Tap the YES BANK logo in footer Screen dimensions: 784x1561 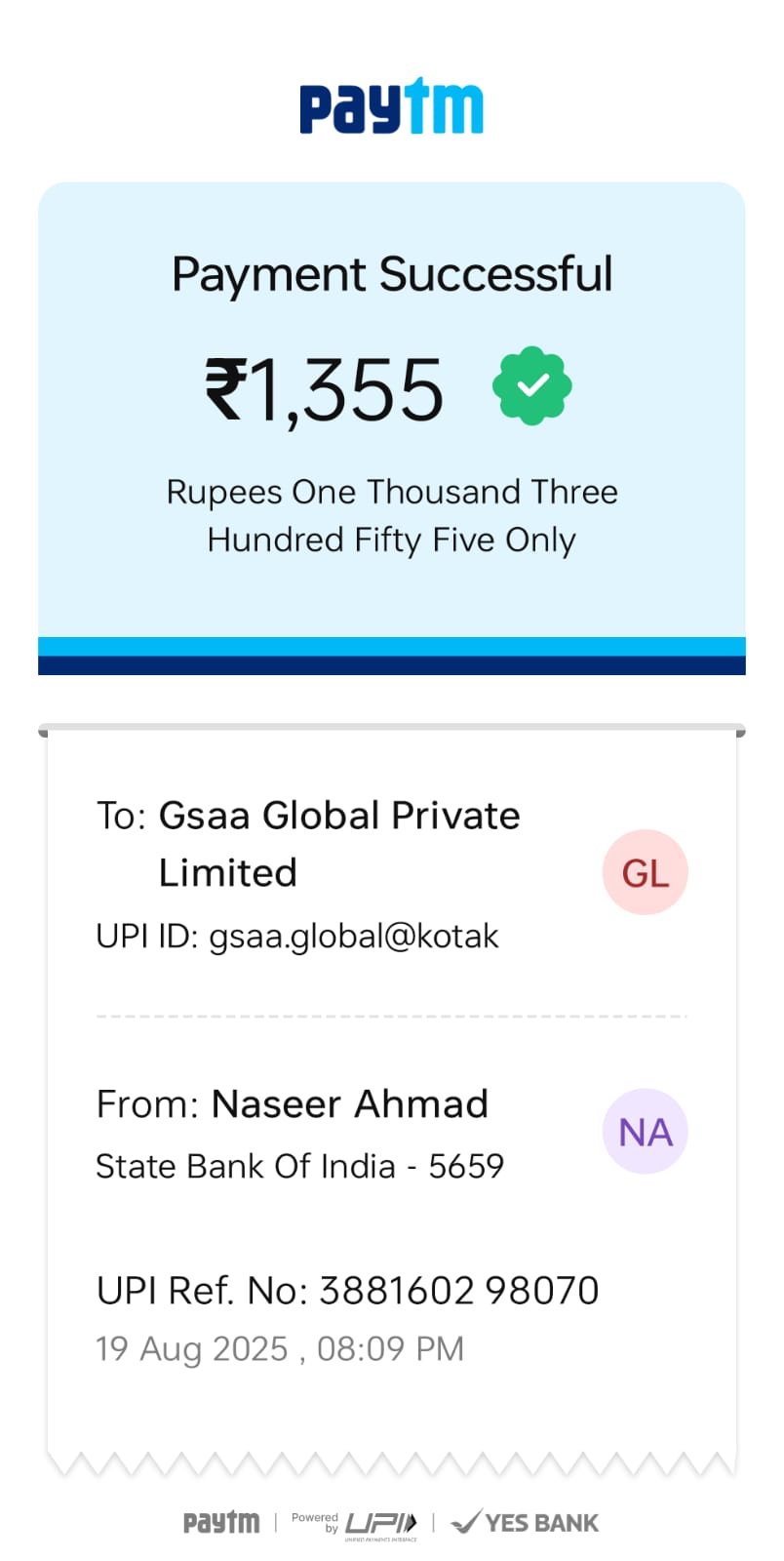pos(525,1522)
